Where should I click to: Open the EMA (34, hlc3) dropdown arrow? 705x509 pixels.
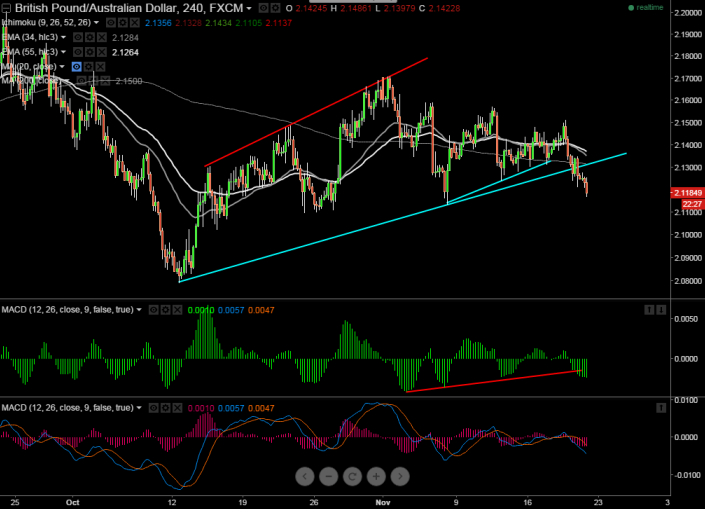pos(63,37)
